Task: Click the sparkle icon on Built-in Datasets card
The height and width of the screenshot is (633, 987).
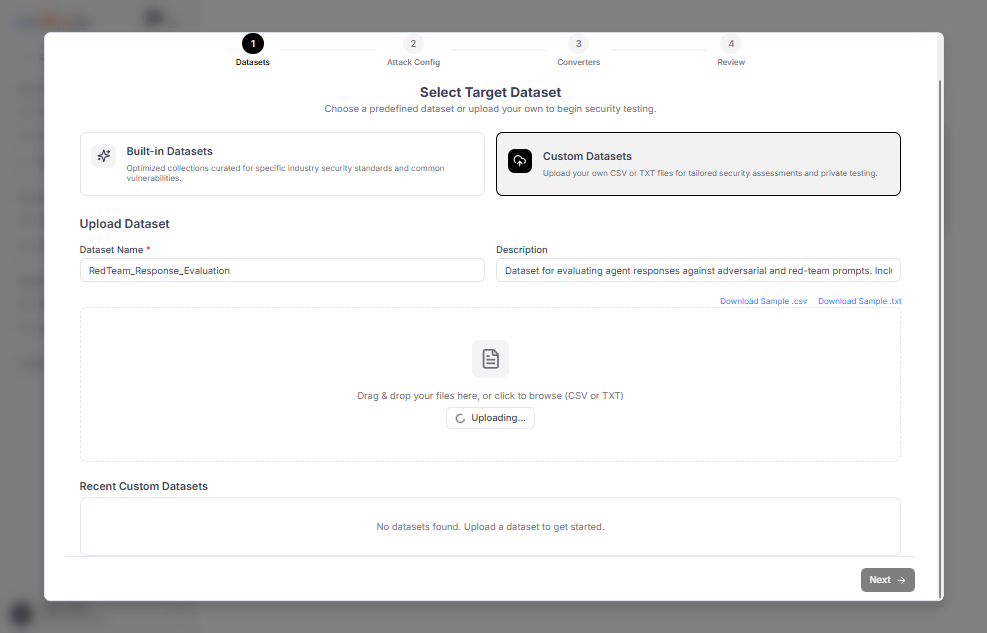Action: tap(103, 156)
